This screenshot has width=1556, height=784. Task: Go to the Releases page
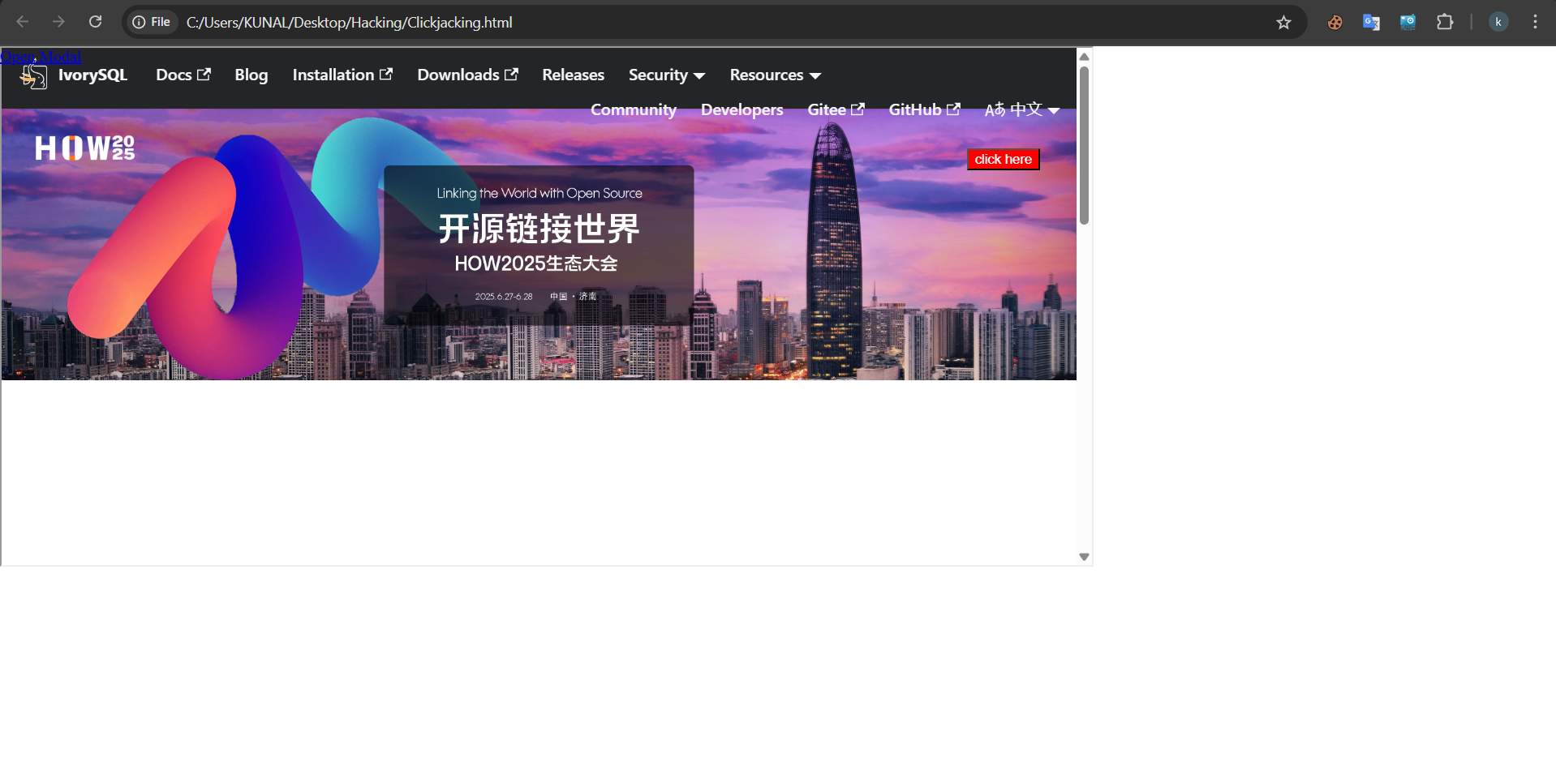[573, 75]
